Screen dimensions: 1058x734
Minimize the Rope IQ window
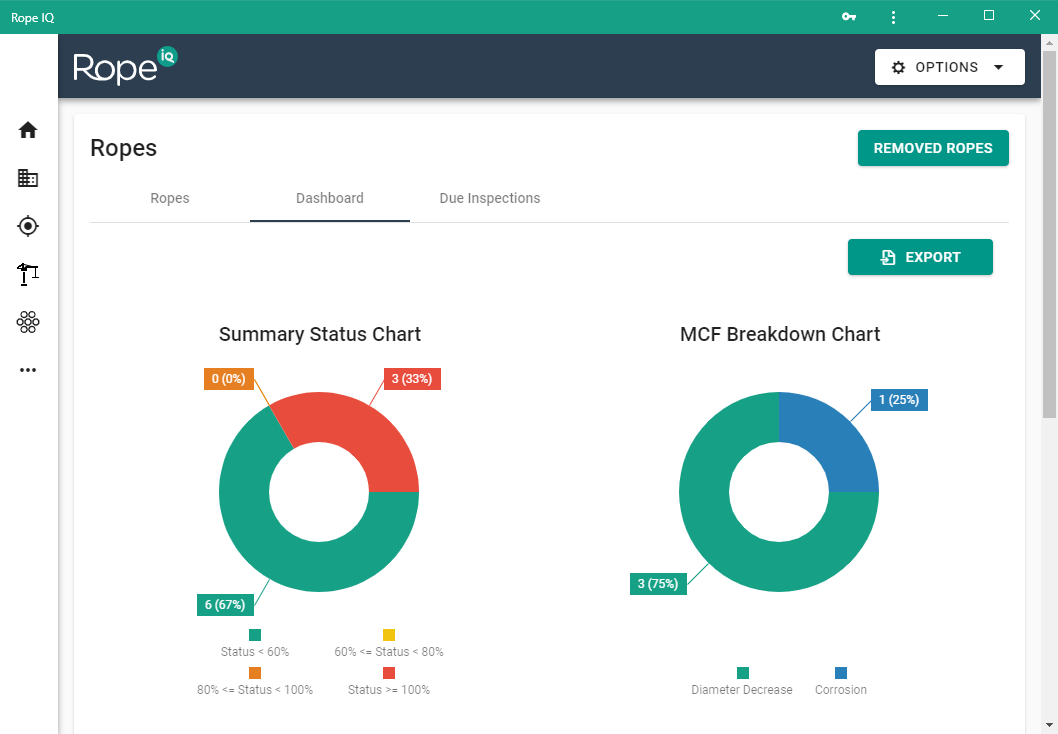coord(943,16)
